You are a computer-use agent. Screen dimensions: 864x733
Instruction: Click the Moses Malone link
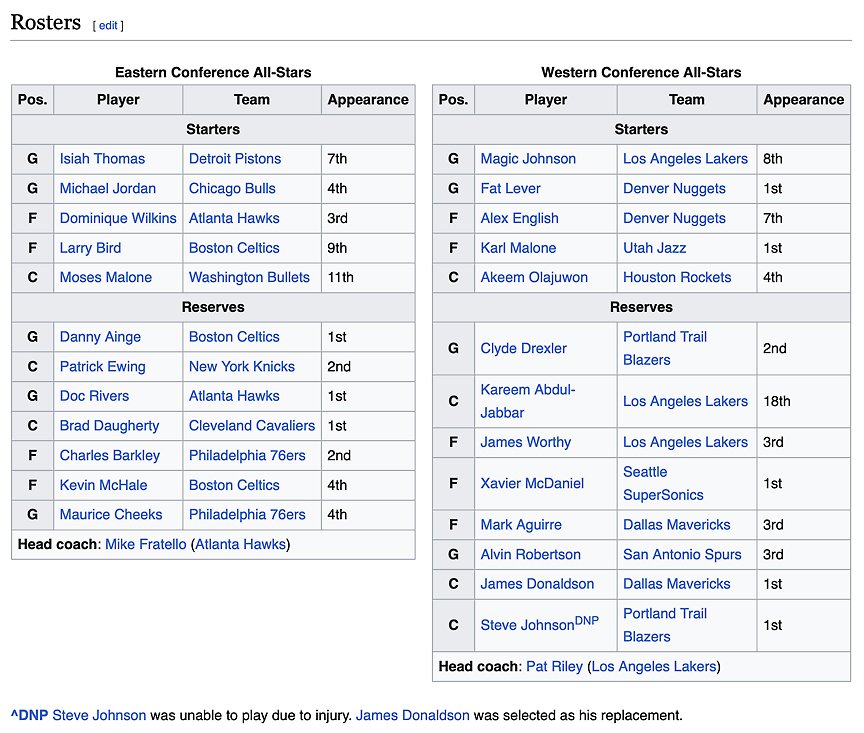tap(105, 277)
